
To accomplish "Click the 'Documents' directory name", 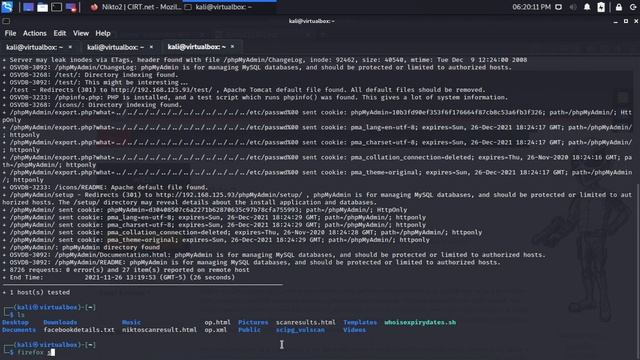I will point(19,330).
